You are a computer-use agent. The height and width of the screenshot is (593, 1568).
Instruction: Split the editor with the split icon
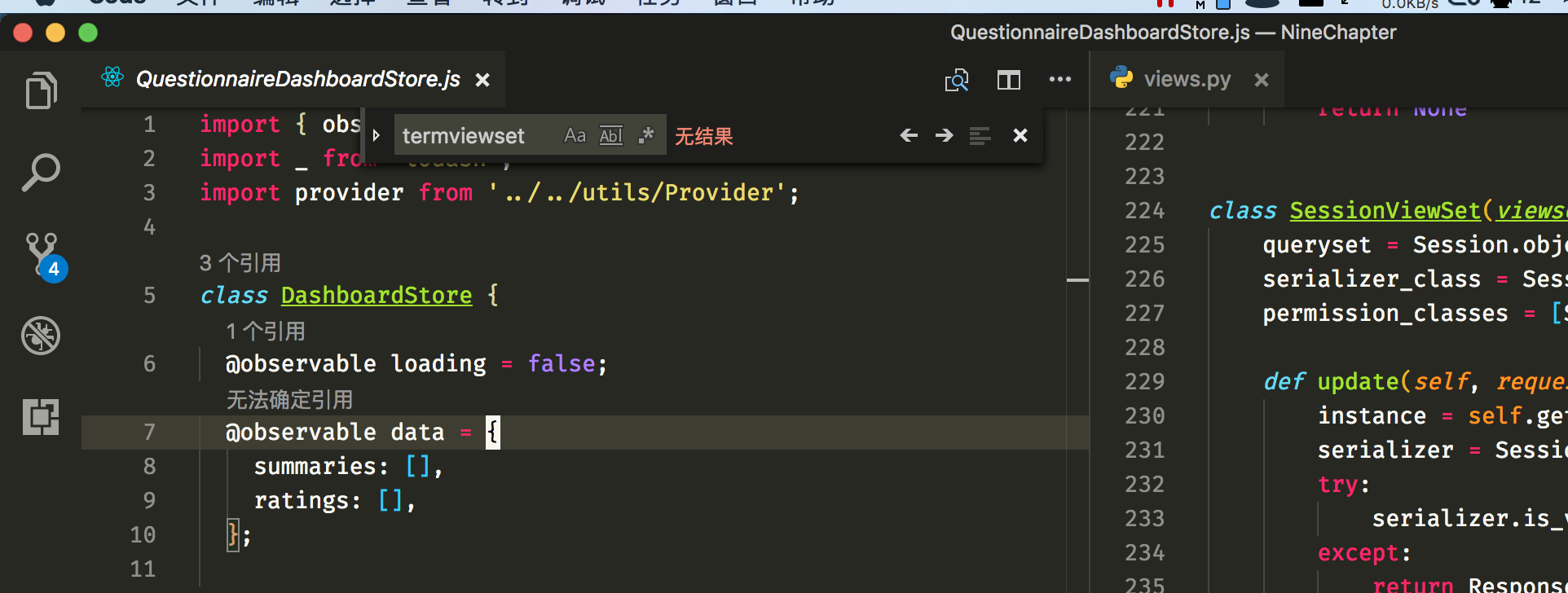click(x=1008, y=80)
